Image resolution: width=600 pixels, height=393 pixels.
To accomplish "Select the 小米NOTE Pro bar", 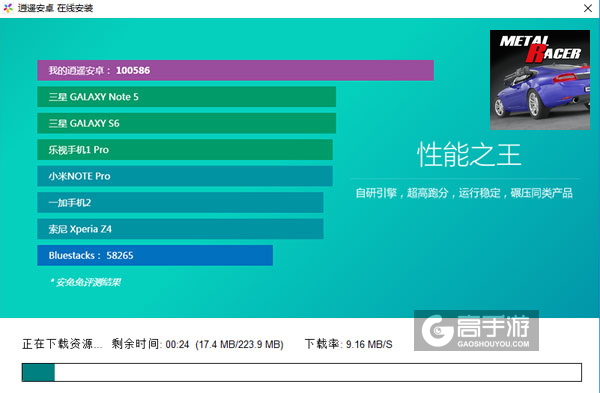I will pos(185,176).
